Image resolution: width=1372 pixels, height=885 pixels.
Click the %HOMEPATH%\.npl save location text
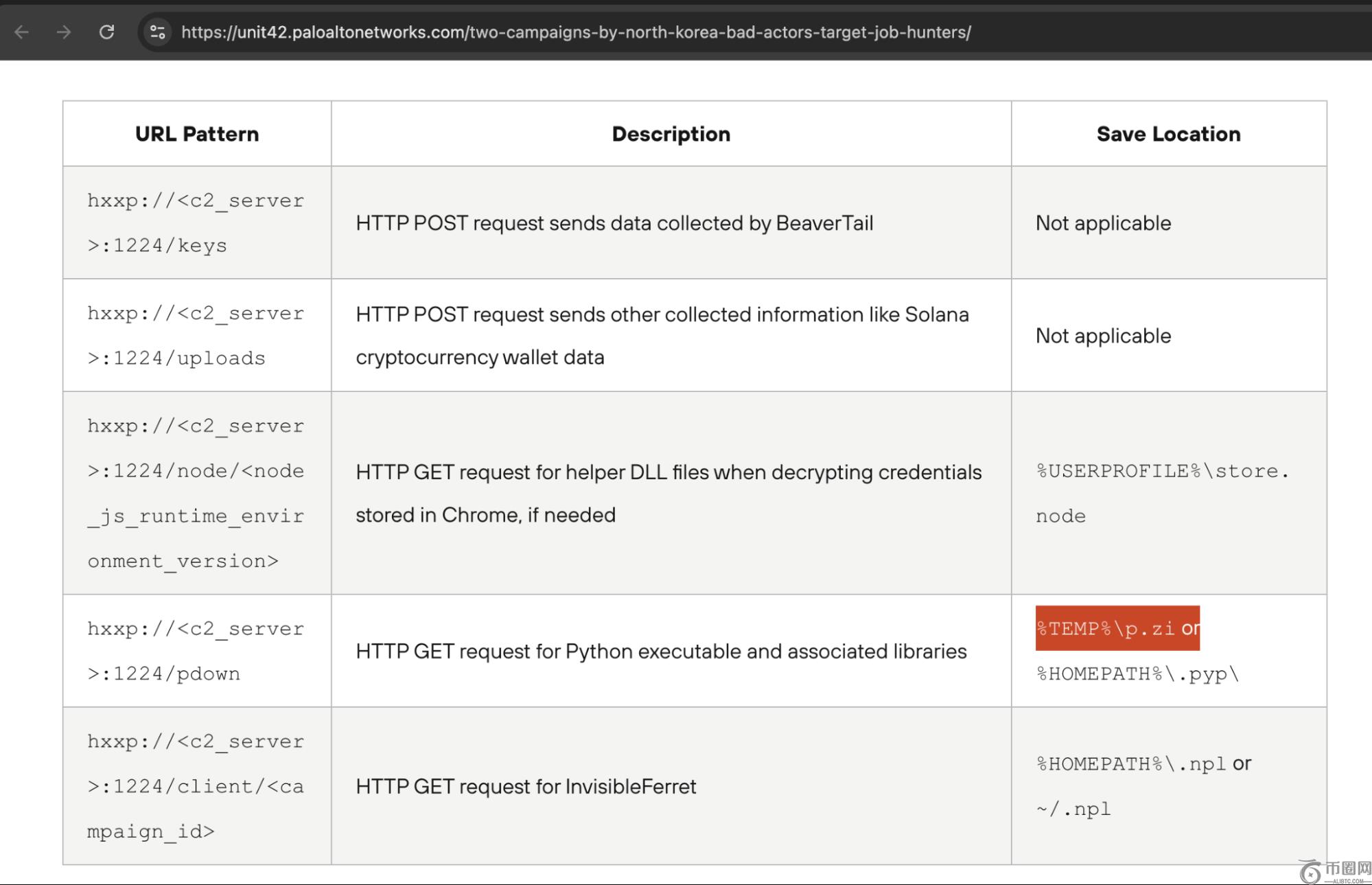coord(1131,764)
